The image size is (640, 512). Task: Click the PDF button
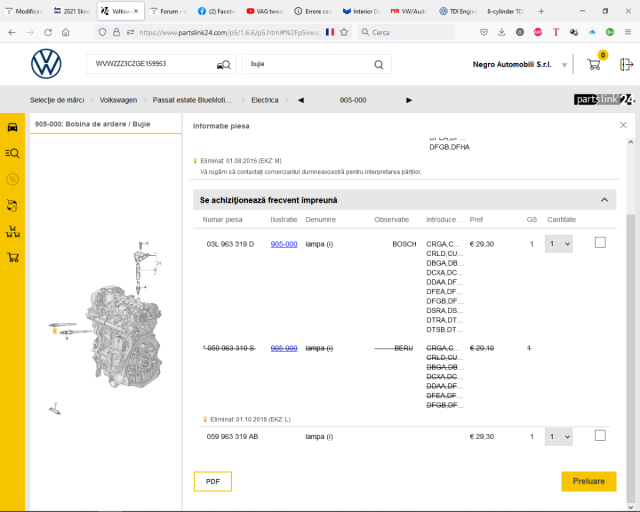point(213,481)
